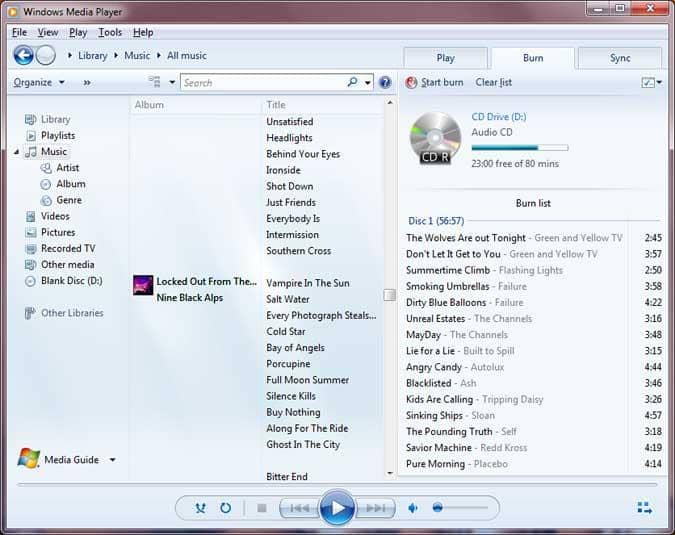Image resolution: width=675 pixels, height=535 pixels.
Task: Click the Artist icon under Music
Action: coord(46,168)
